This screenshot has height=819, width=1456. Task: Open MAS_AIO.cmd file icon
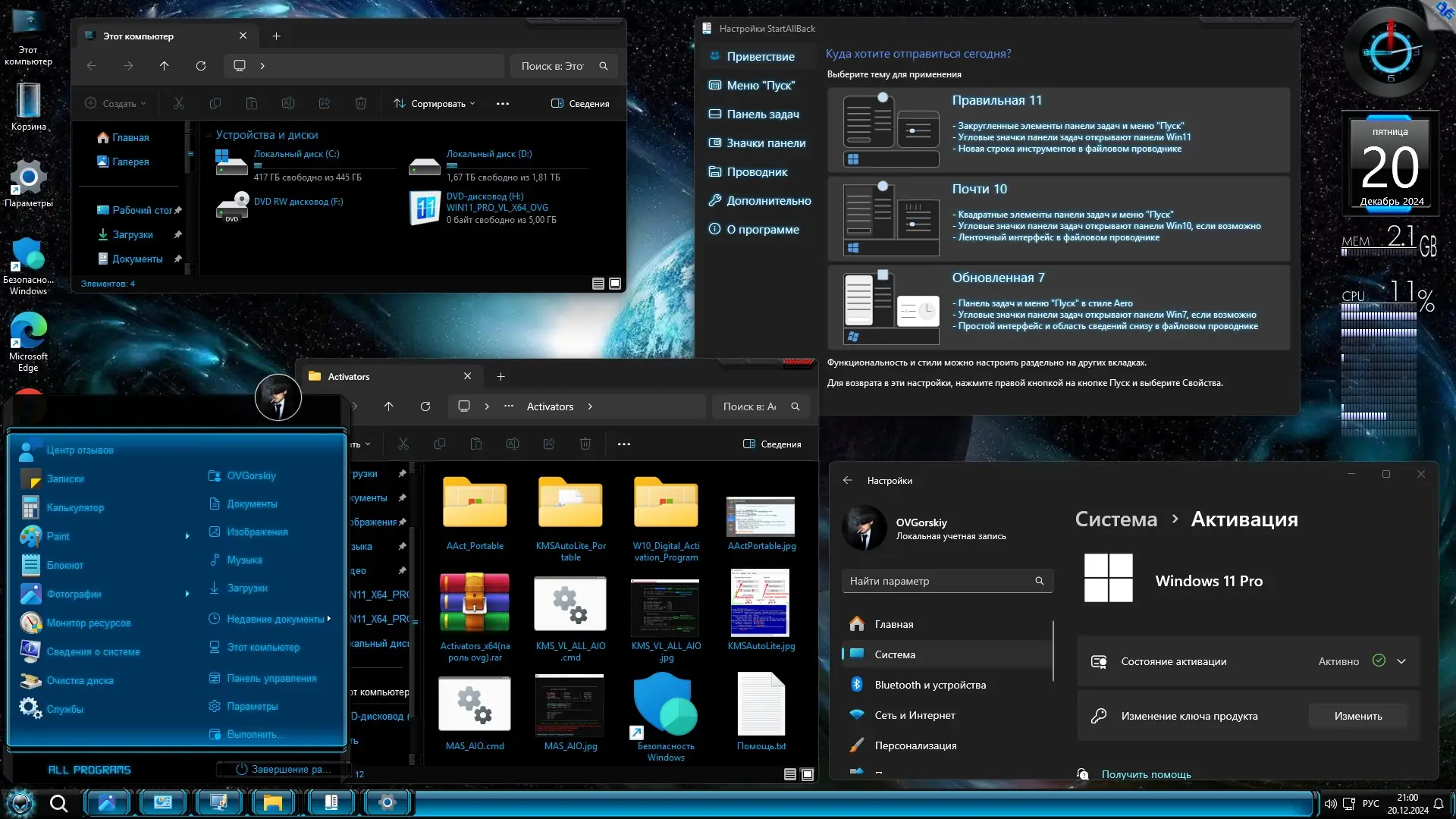pos(475,704)
